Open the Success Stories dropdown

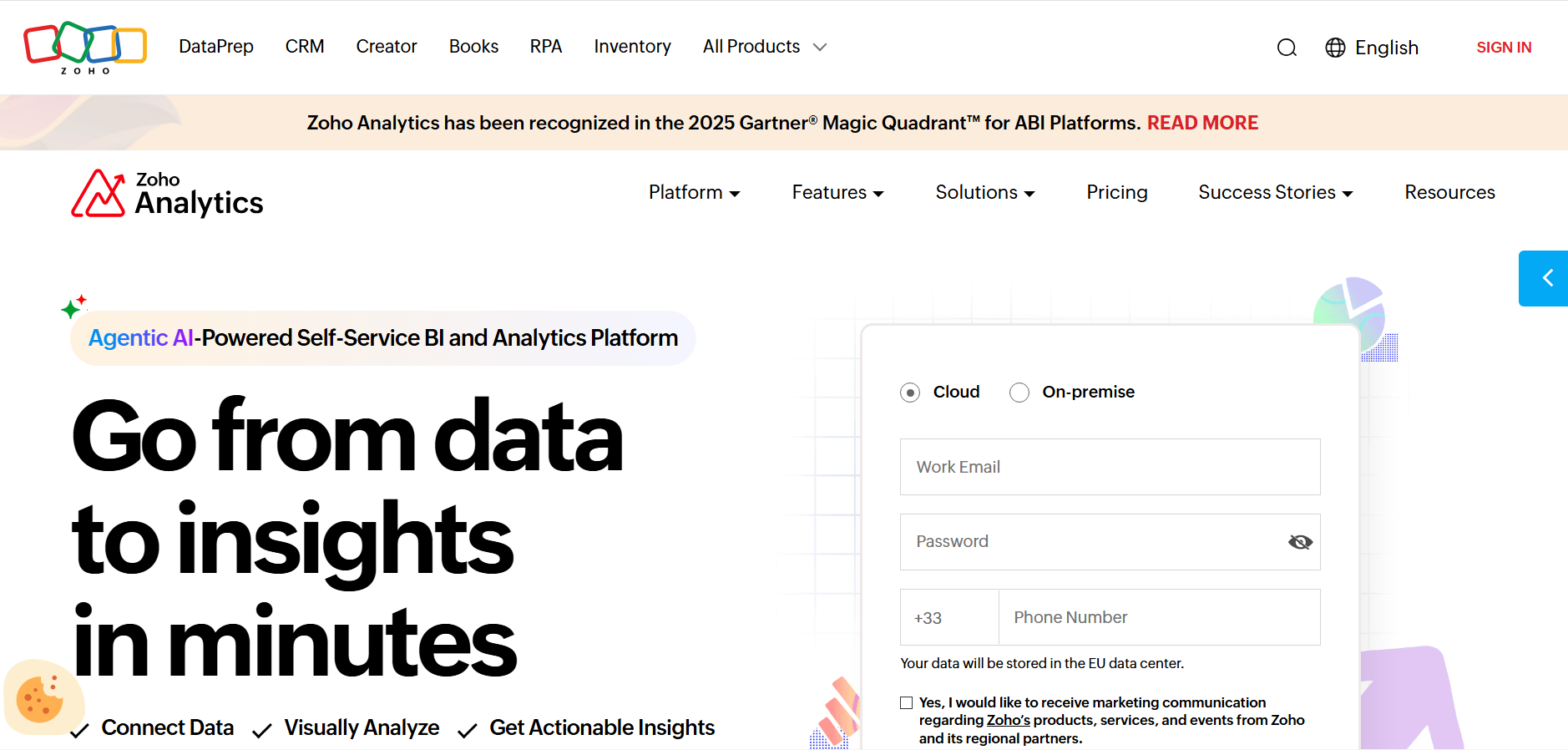click(1276, 192)
